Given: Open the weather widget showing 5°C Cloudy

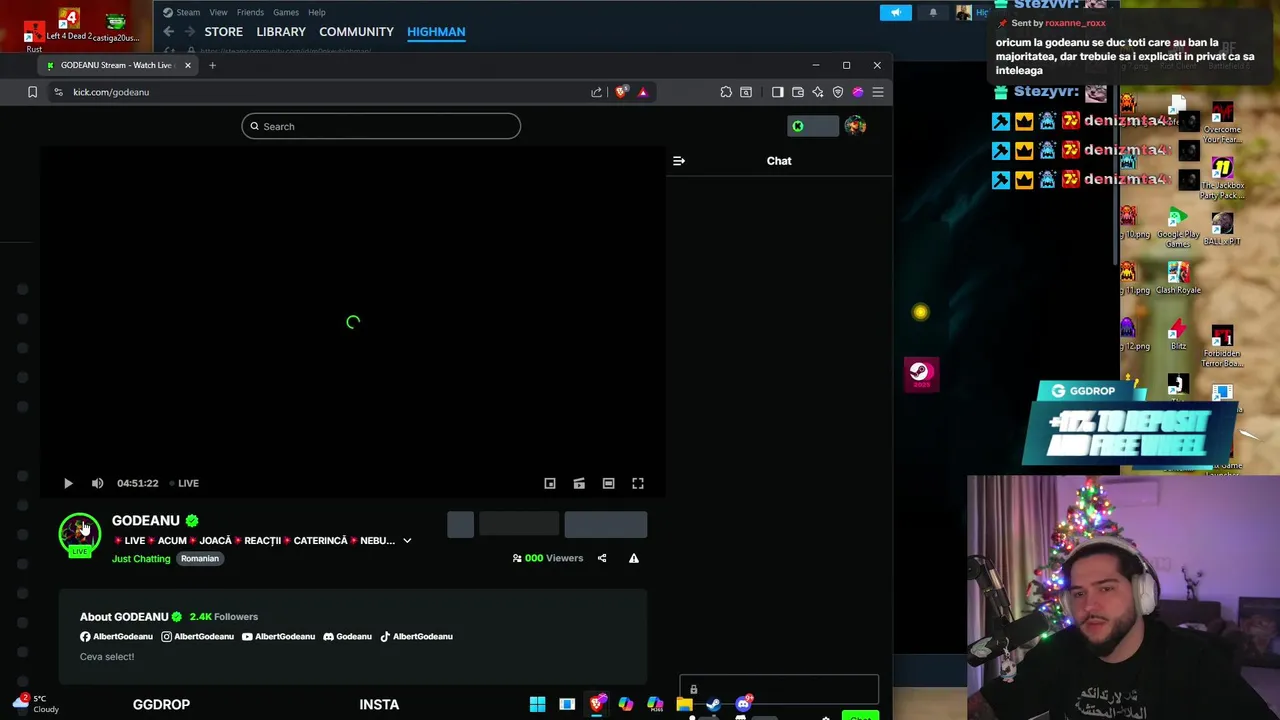Looking at the screenshot, I should pos(34,703).
